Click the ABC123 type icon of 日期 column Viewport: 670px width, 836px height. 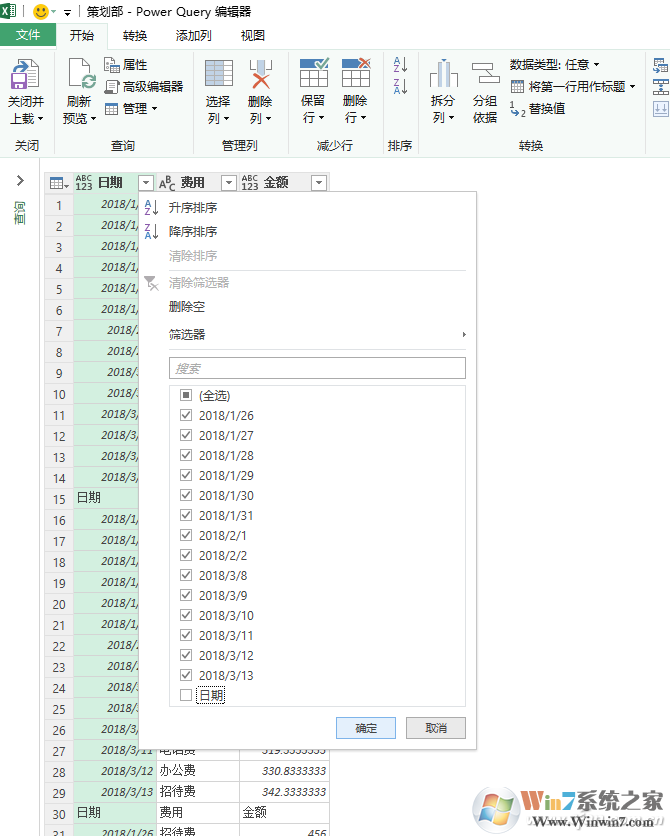point(84,183)
